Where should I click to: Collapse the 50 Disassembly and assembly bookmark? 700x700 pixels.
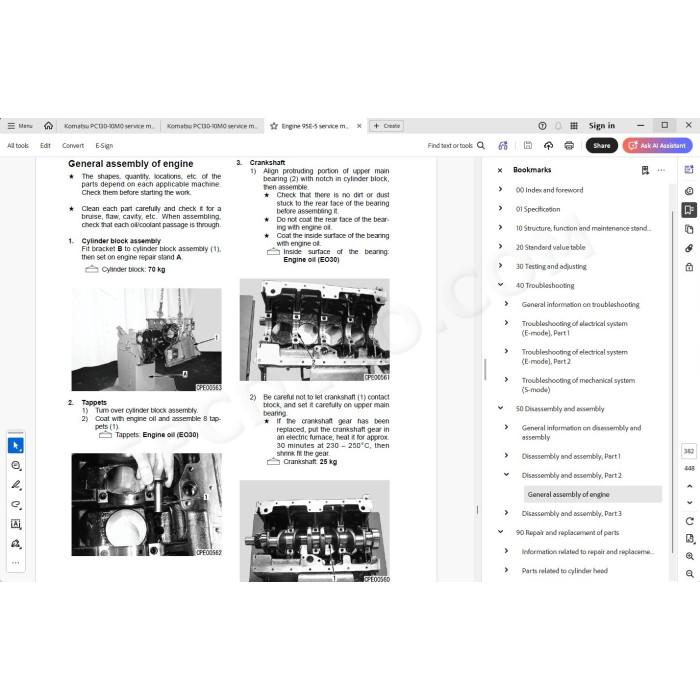pos(500,408)
